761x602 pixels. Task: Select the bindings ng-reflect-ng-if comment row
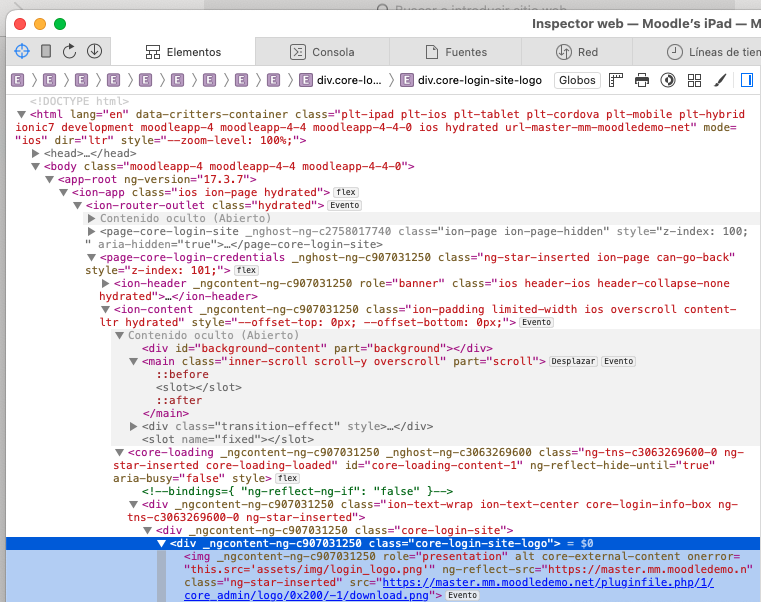(x=298, y=491)
